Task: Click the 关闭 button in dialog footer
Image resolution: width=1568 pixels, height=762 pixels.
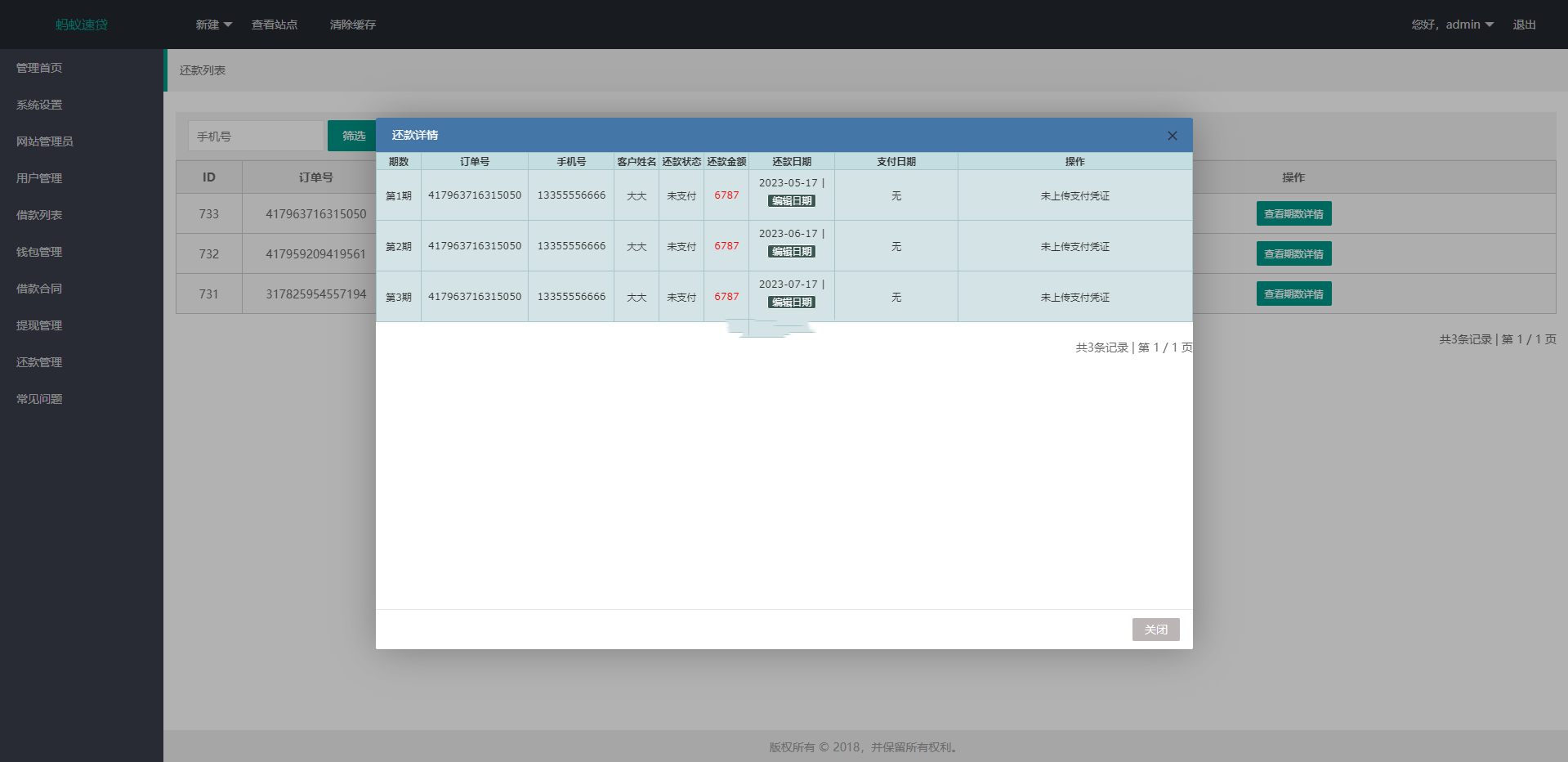Action: click(x=1155, y=630)
